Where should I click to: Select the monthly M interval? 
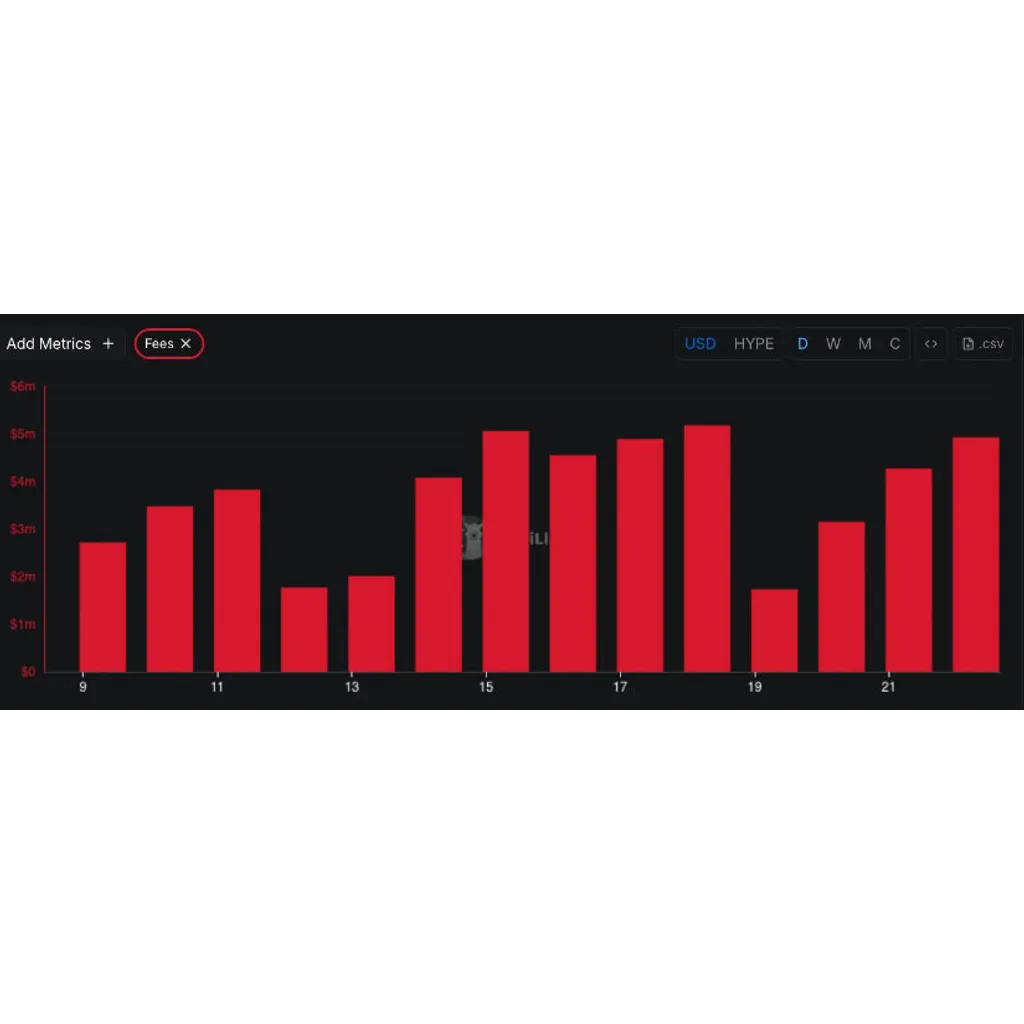(865, 344)
